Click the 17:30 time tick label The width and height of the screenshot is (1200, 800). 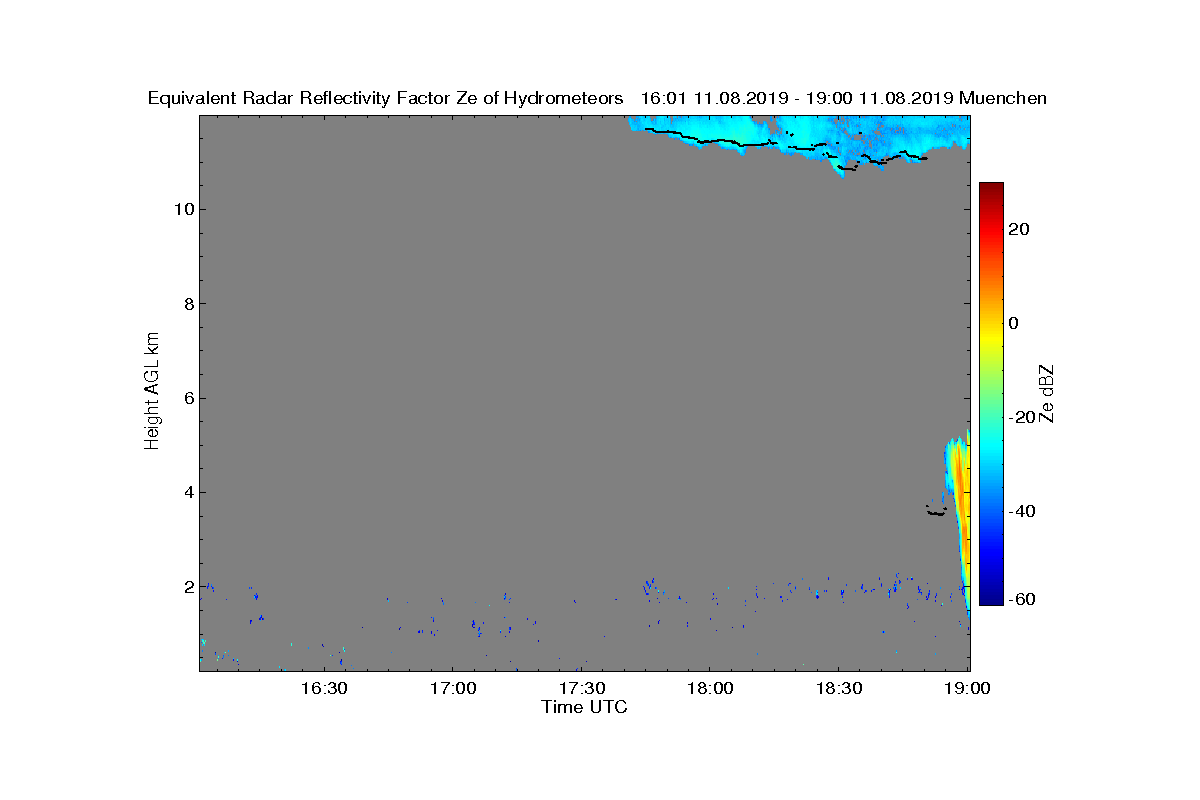pos(581,689)
